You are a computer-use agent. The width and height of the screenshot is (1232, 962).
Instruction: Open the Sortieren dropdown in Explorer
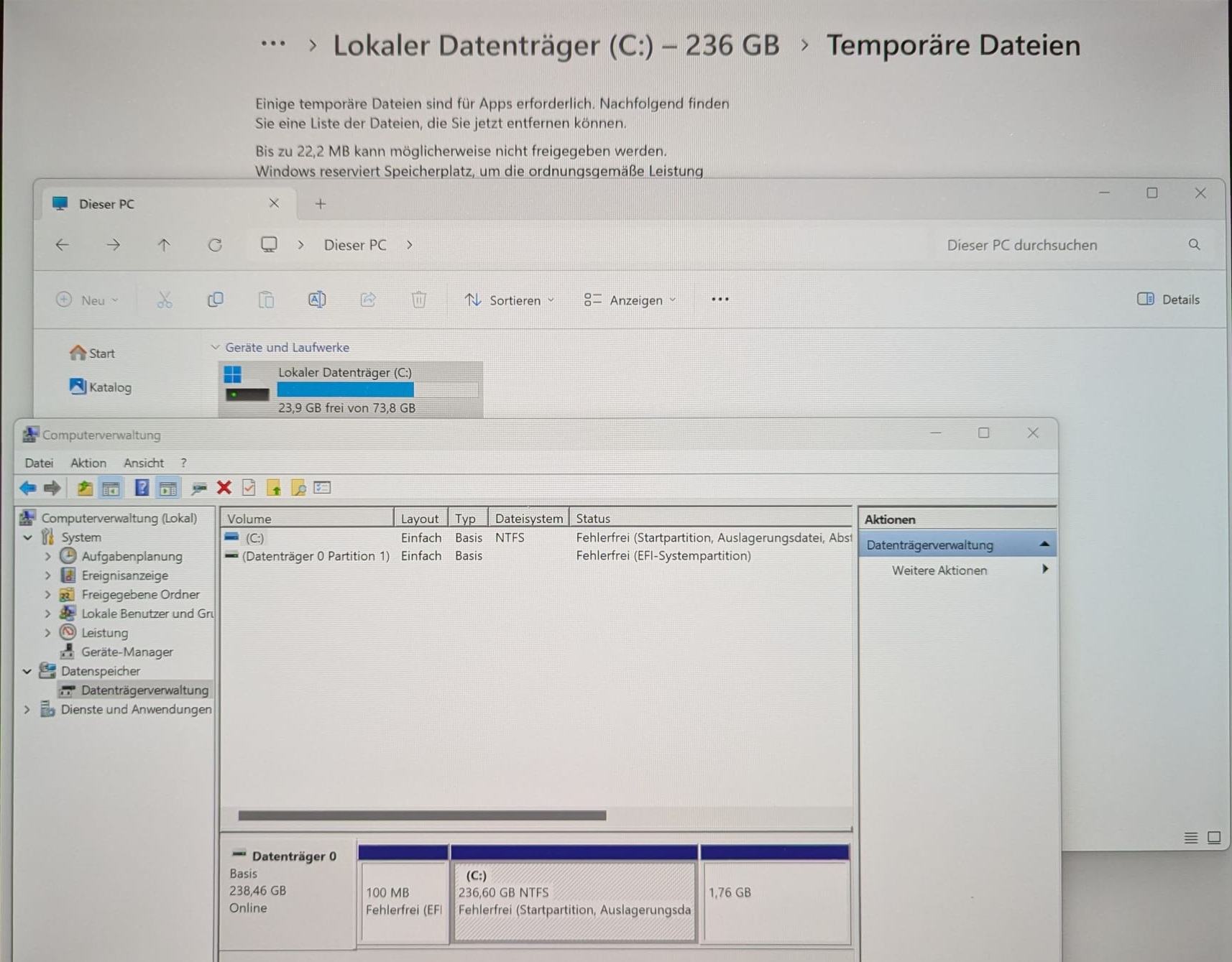click(x=510, y=300)
